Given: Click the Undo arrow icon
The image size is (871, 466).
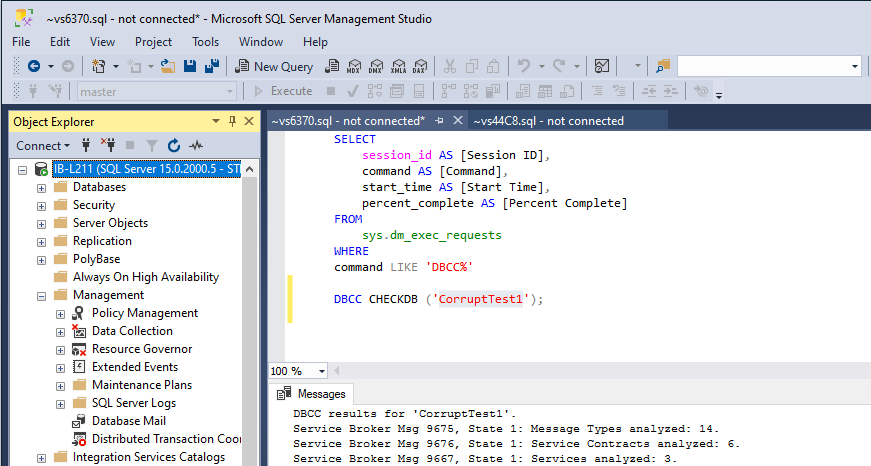Looking at the screenshot, I should (523, 67).
